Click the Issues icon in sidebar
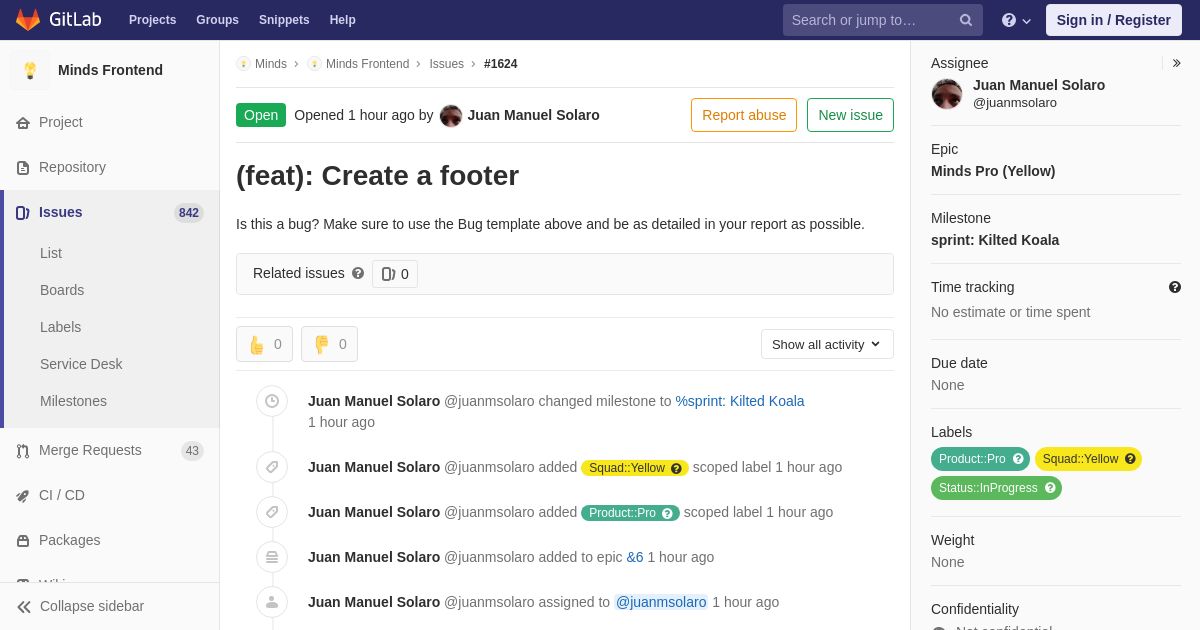This screenshot has height=630, width=1200. (x=23, y=212)
